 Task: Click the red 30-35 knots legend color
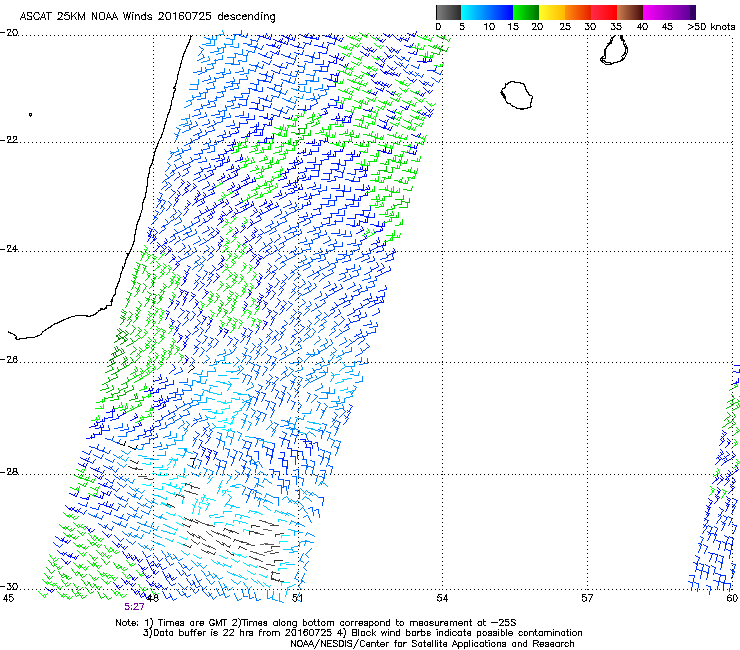pos(604,12)
